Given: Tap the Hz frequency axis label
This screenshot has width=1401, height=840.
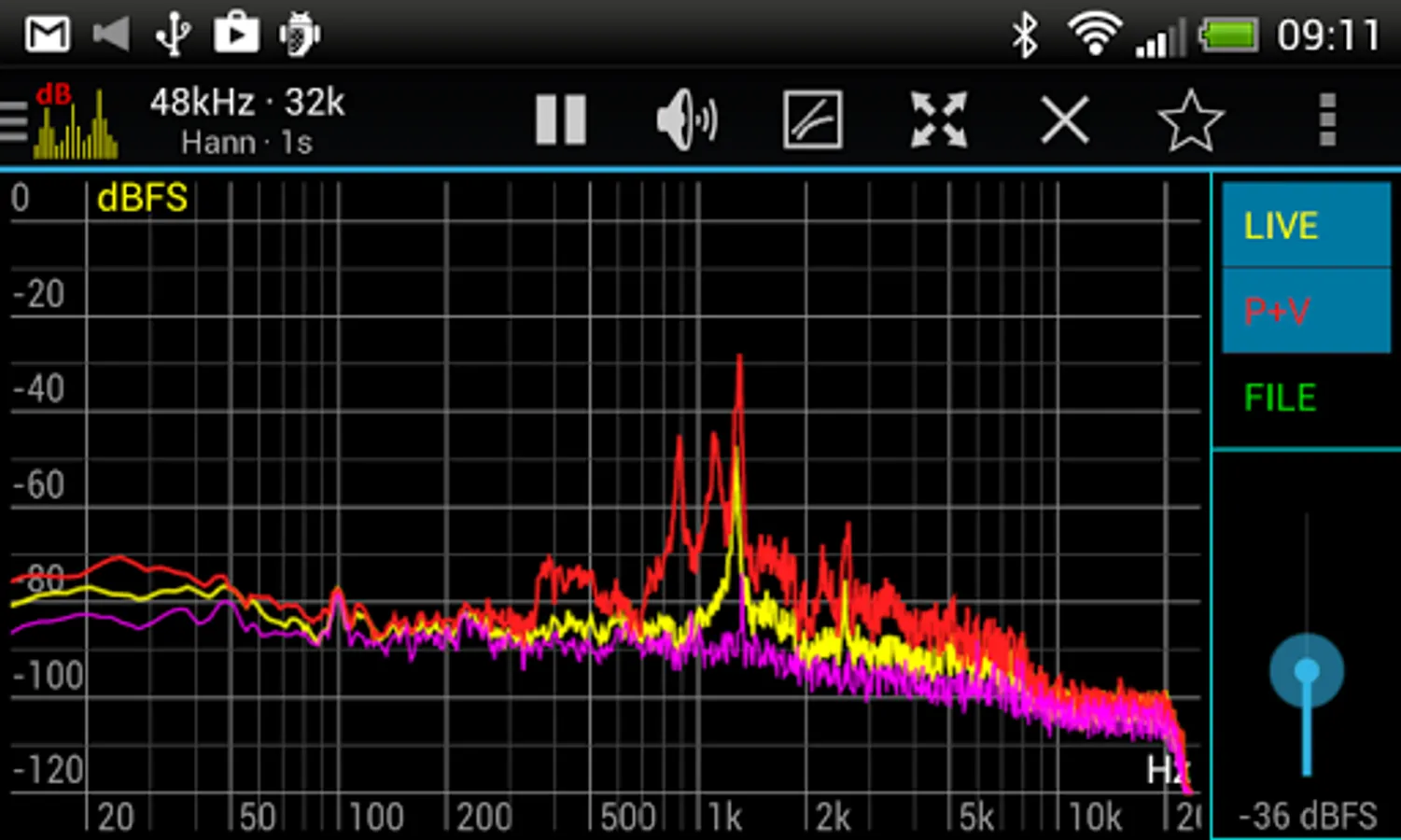Looking at the screenshot, I should [1167, 770].
